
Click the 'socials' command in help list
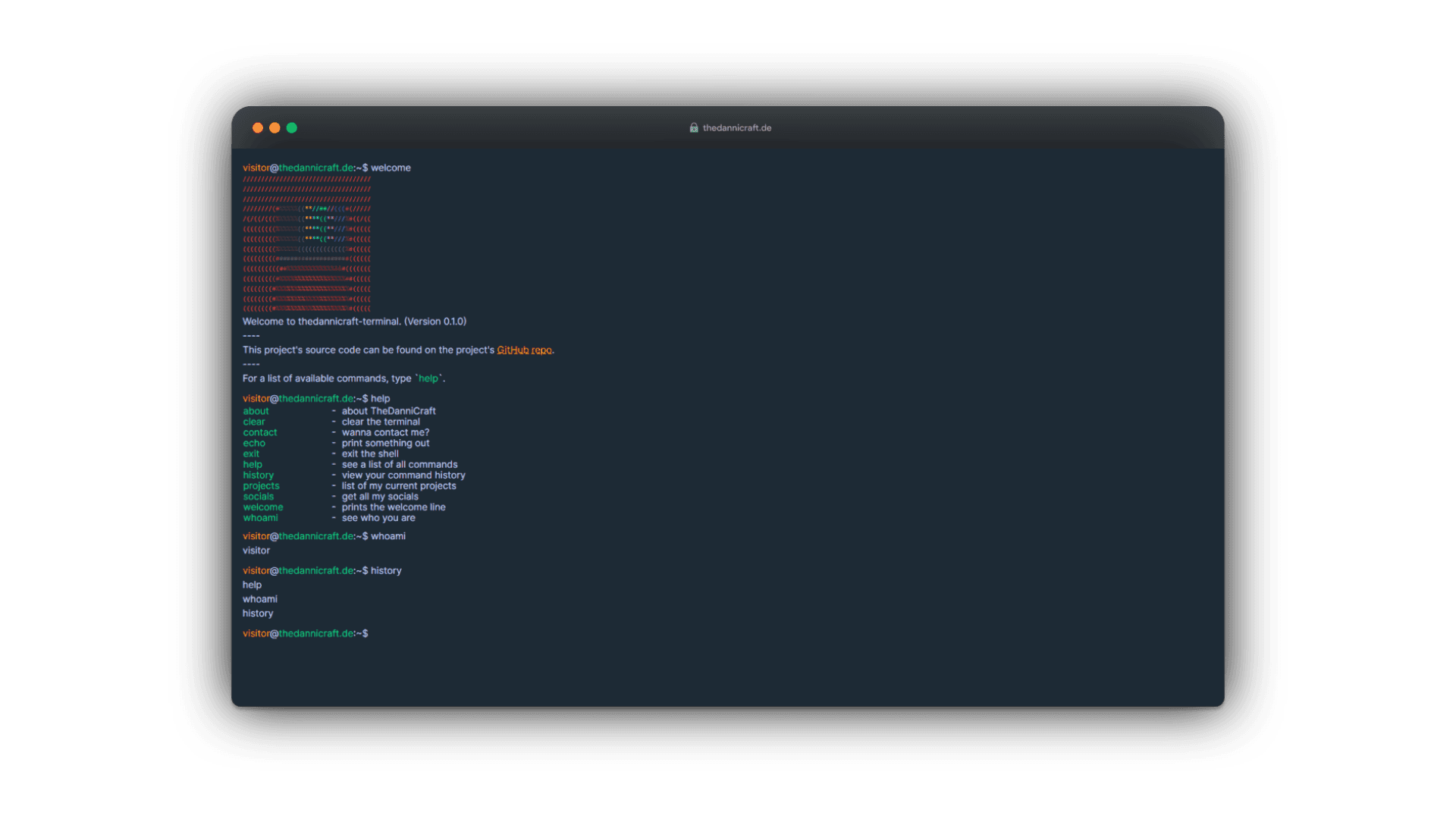pos(259,496)
